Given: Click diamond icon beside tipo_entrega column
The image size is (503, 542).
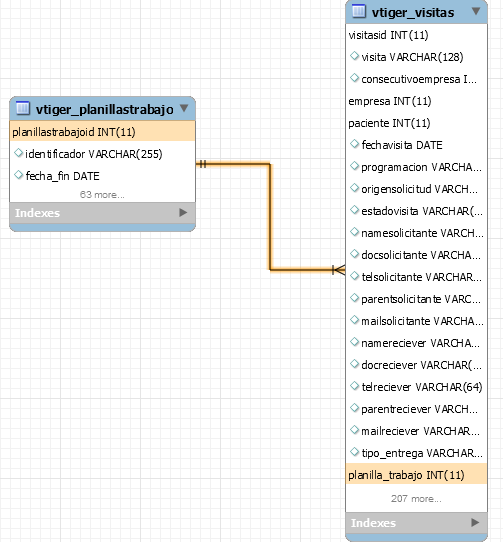Looking at the screenshot, I should tap(354, 452).
